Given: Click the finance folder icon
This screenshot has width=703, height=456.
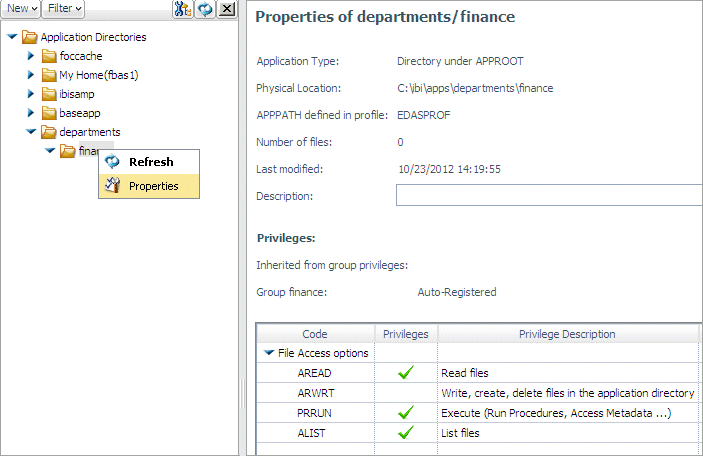Looking at the screenshot, I should coord(68,151).
